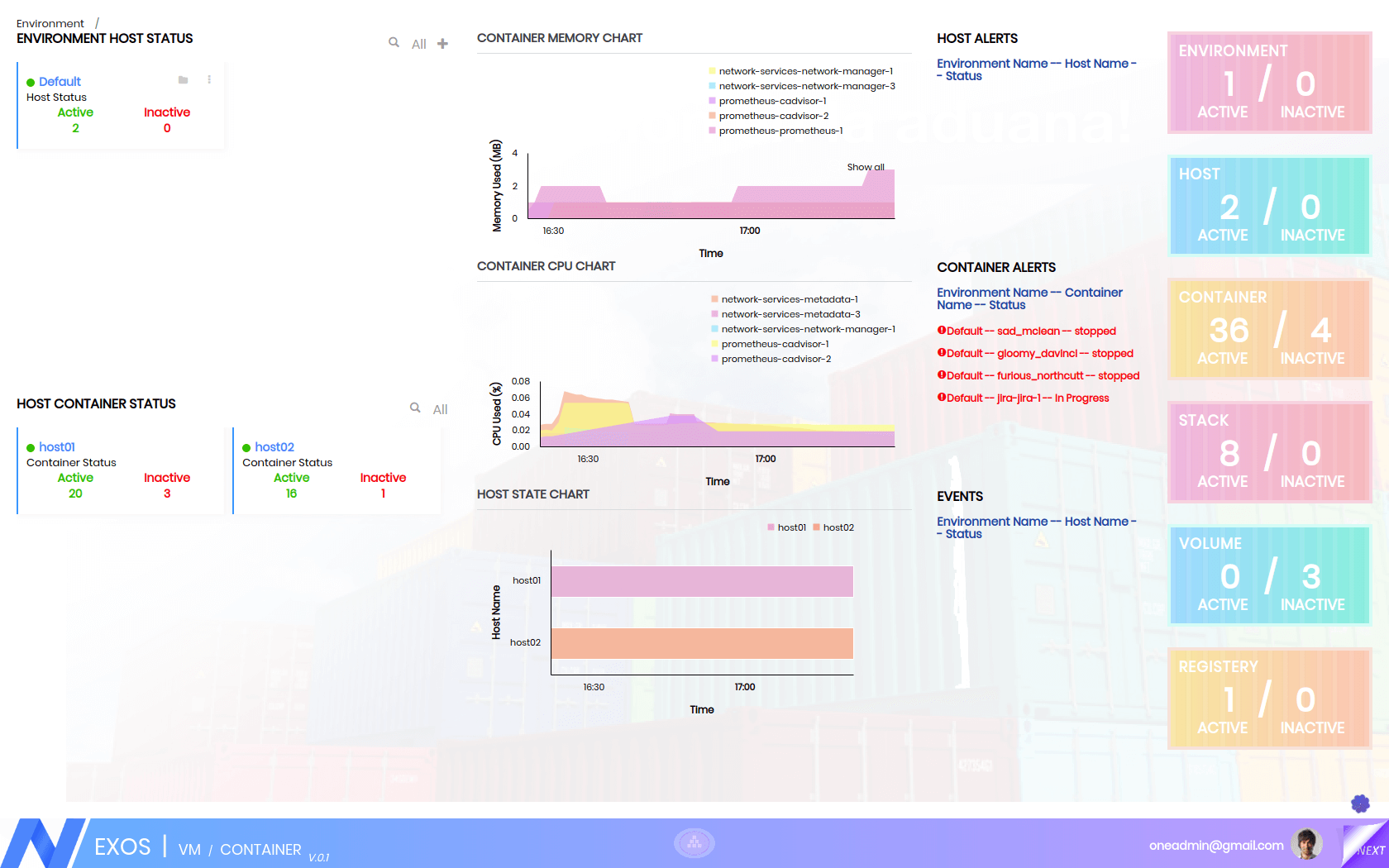Click network-services-metadata-1 color swatch in CPU legend
This screenshot has height=868, width=1389.
pyautogui.click(x=714, y=299)
